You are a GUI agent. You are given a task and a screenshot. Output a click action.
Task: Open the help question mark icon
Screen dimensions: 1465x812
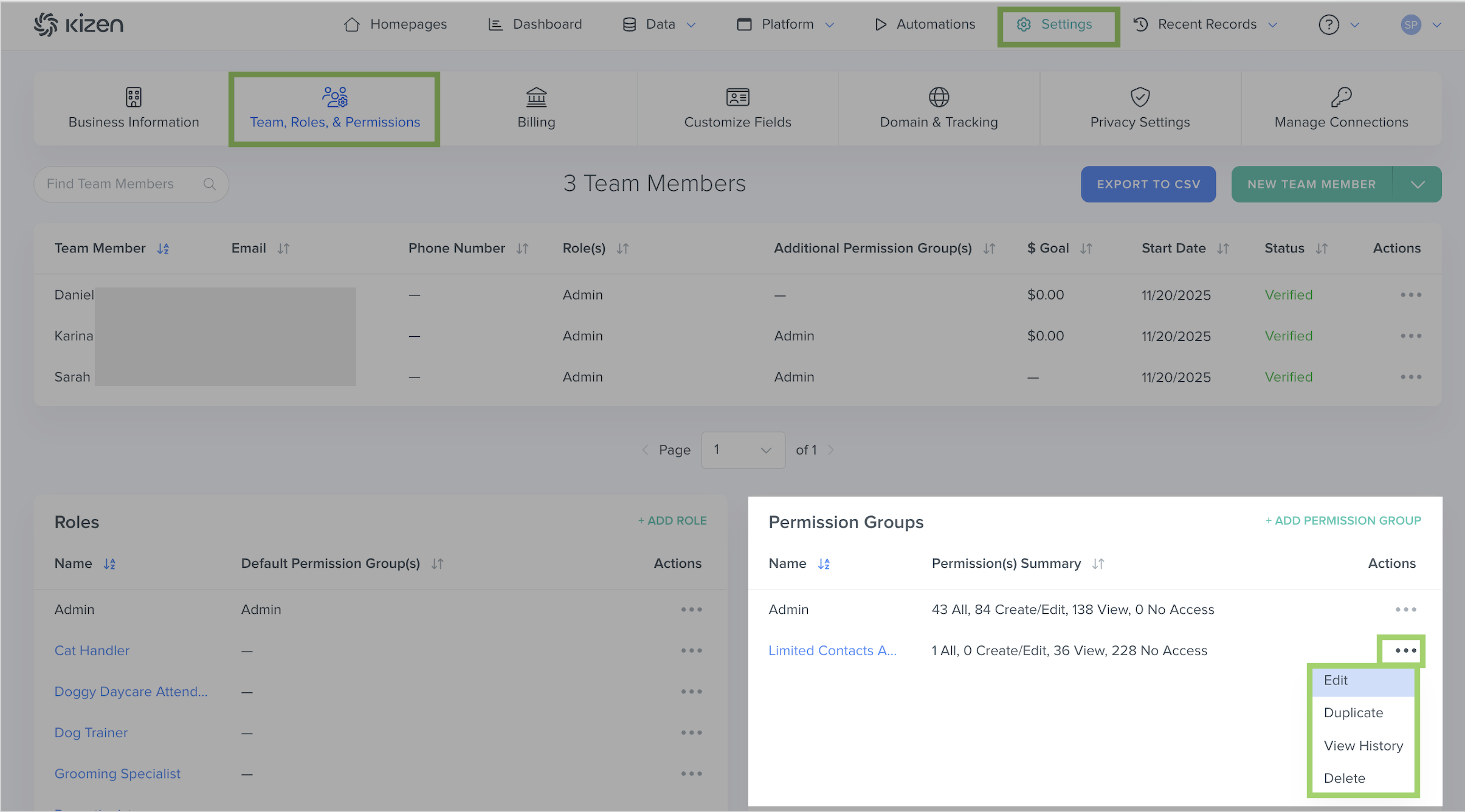click(x=1328, y=24)
